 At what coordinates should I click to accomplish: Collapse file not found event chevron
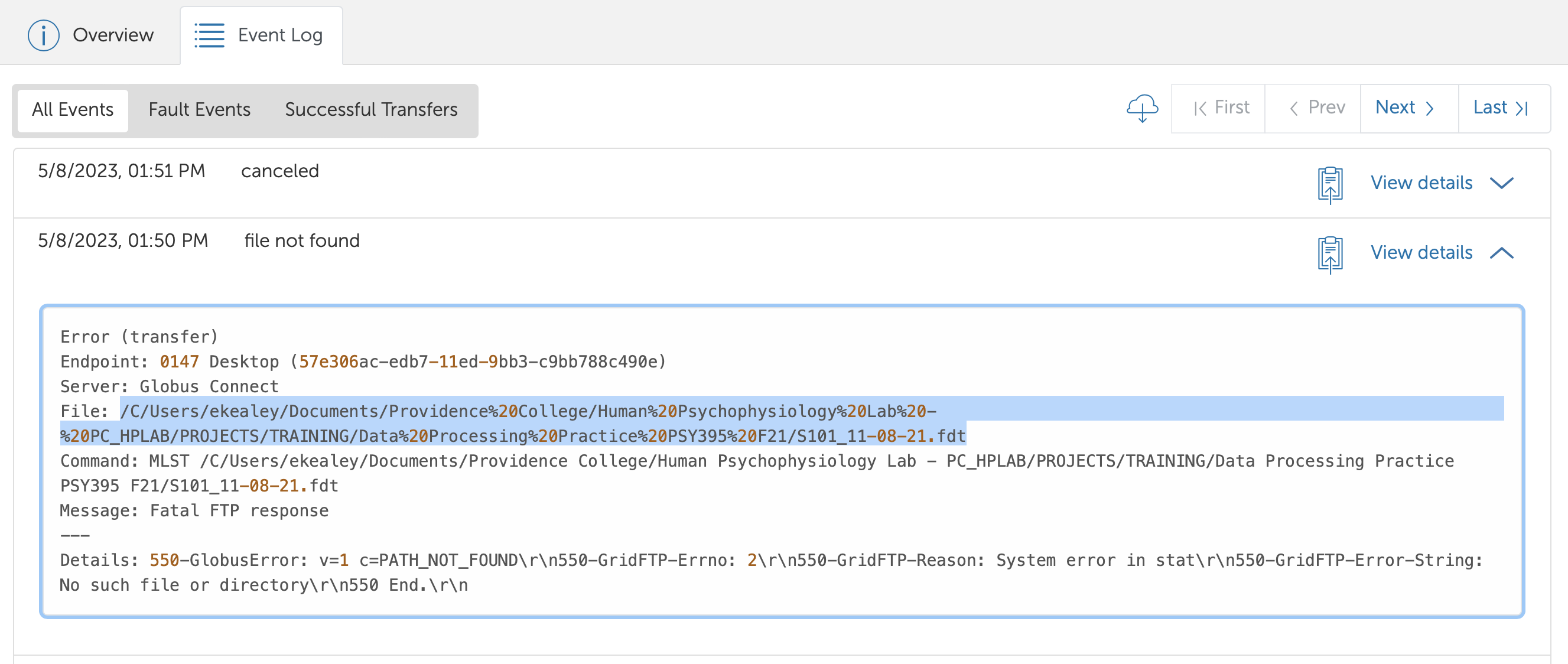click(x=1502, y=253)
